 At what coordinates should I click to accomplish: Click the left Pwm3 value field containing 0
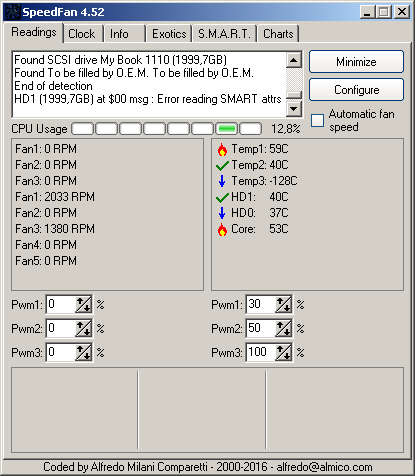coord(61,352)
